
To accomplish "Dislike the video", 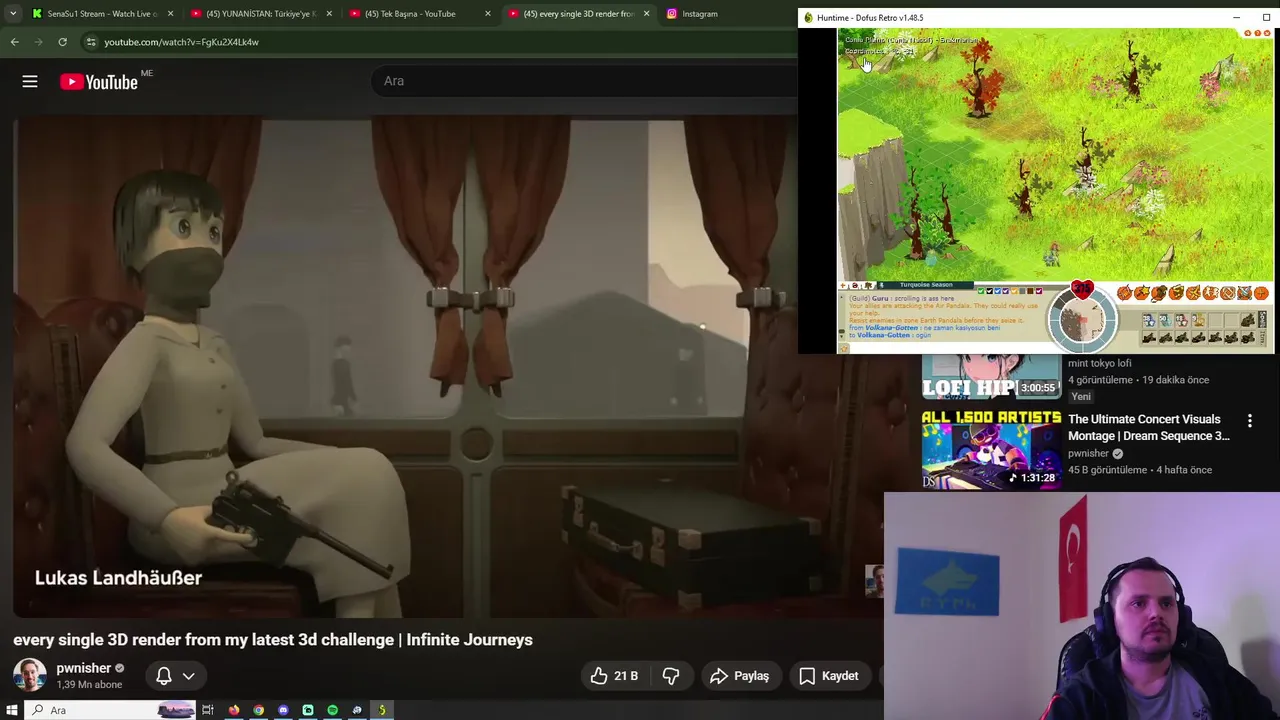I will 671,676.
